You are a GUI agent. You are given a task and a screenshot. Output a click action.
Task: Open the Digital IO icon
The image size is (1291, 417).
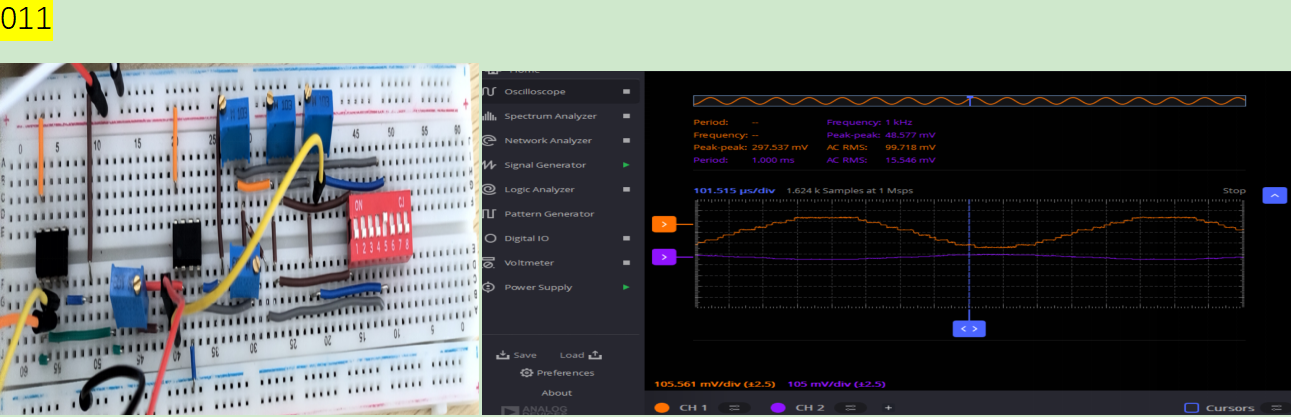pyautogui.click(x=490, y=238)
